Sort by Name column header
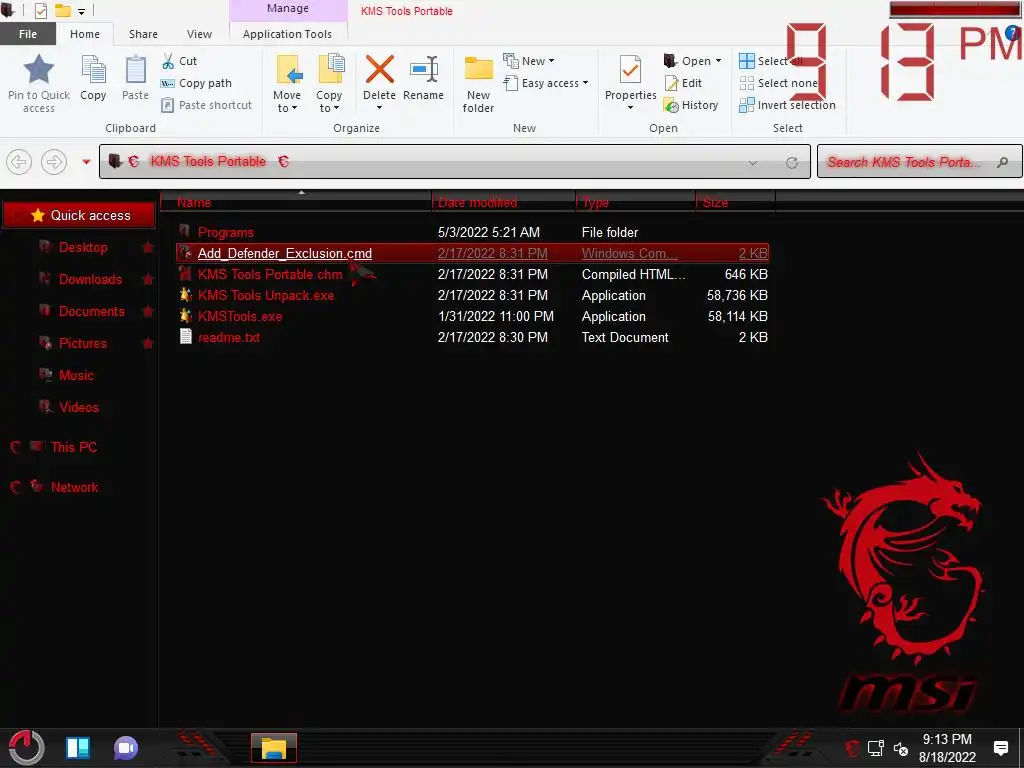1024x768 pixels. 296,202
